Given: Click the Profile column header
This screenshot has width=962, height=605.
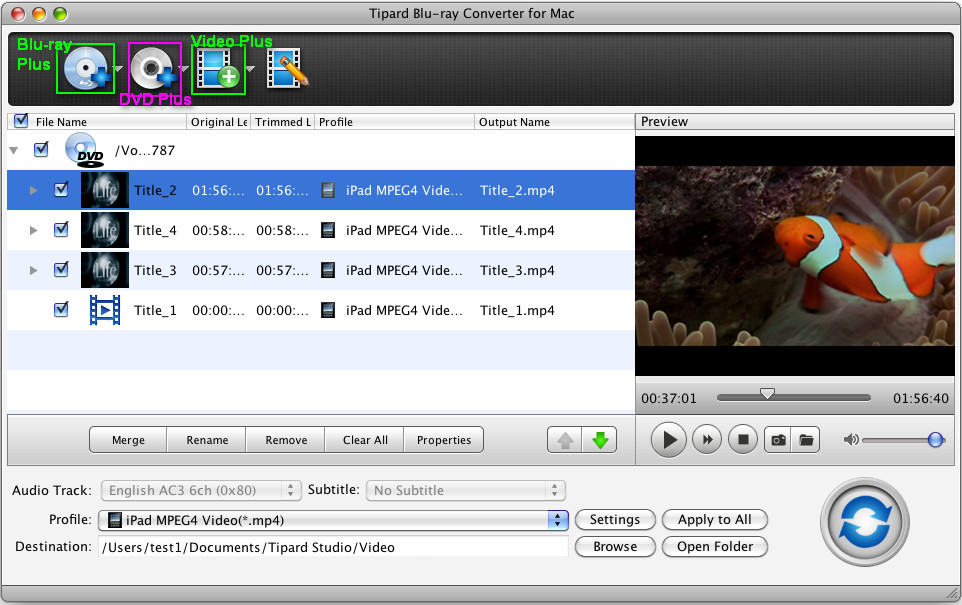Looking at the screenshot, I should [394, 121].
